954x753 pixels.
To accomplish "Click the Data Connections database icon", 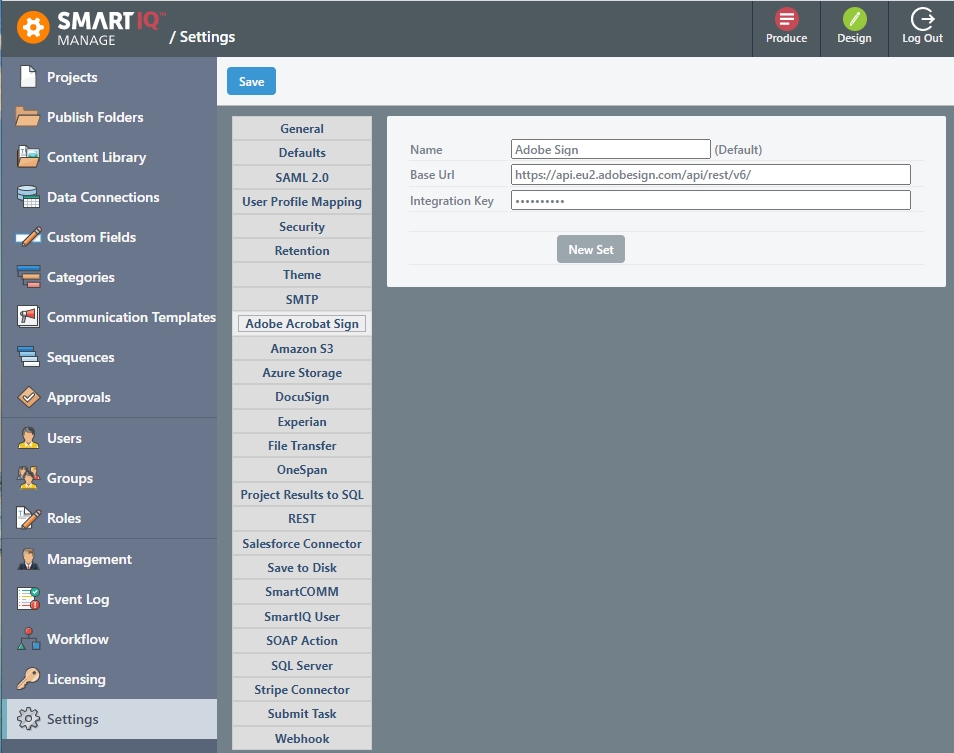I will click(28, 196).
